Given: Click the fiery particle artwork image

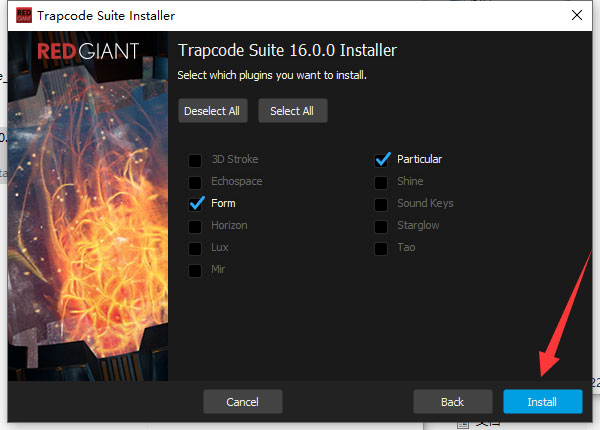Looking at the screenshot, I should [87, 230].
